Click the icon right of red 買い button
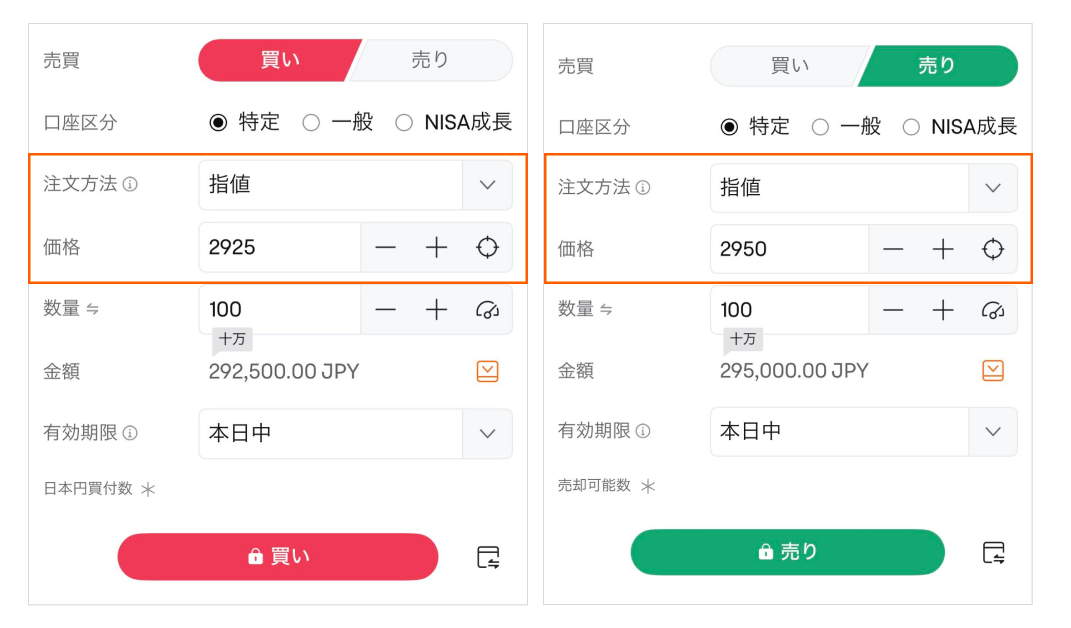1071x628 pixels. pyautogui.click(x=488, y=557)
